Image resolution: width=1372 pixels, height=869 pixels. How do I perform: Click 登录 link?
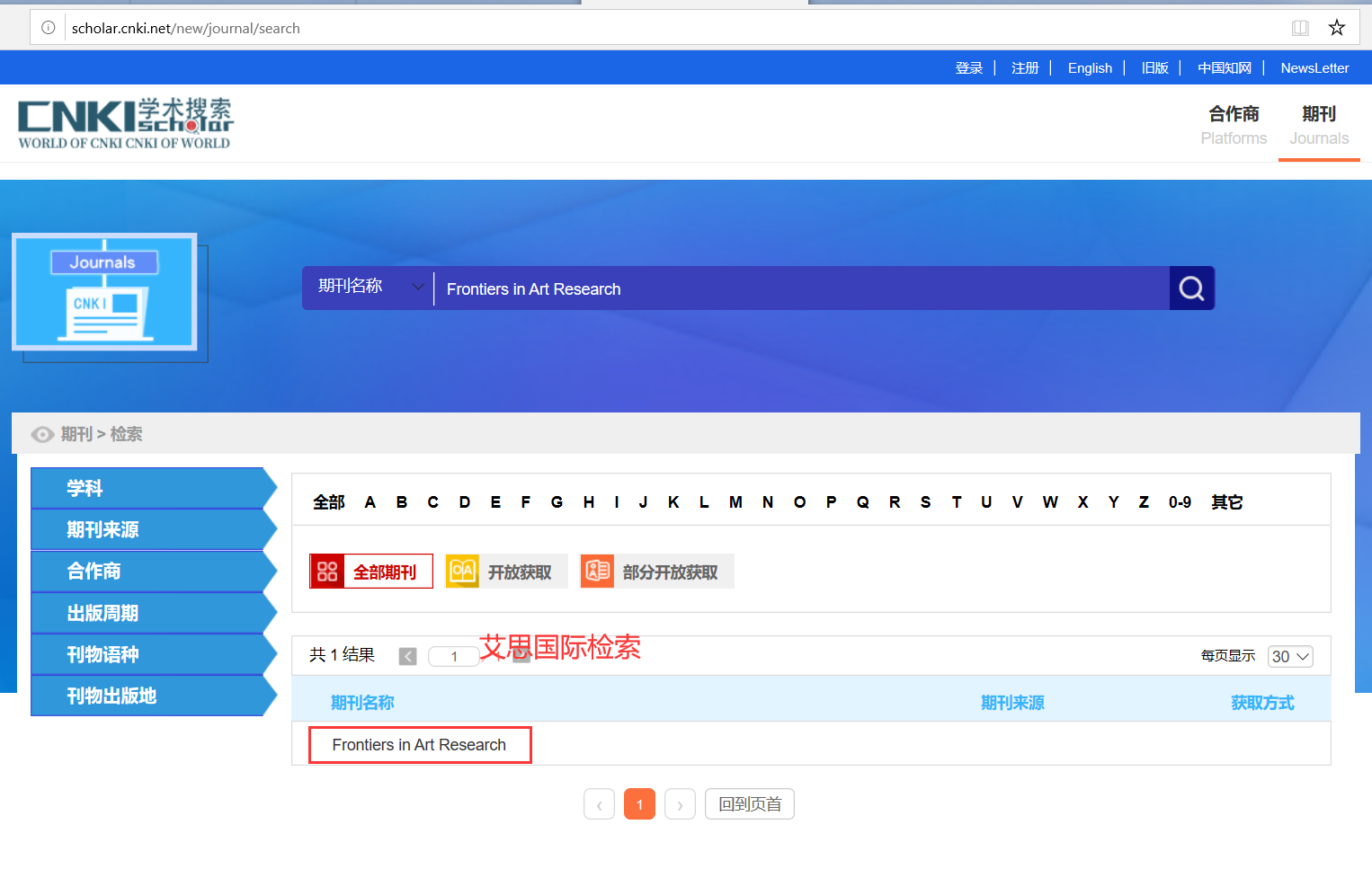coord(969,67)
